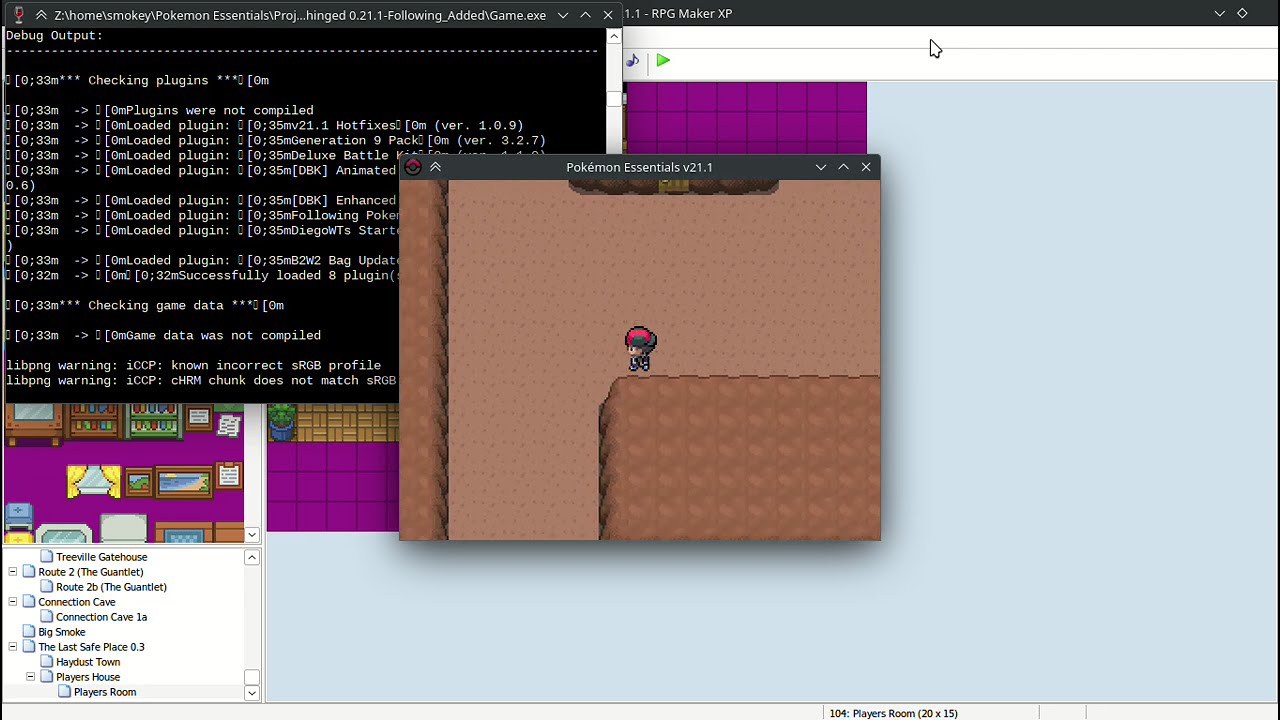Viewport: 1280px width, 720px height.
Task: Click the map list scrollbar up arrow
Action: [x=252, y=557]
